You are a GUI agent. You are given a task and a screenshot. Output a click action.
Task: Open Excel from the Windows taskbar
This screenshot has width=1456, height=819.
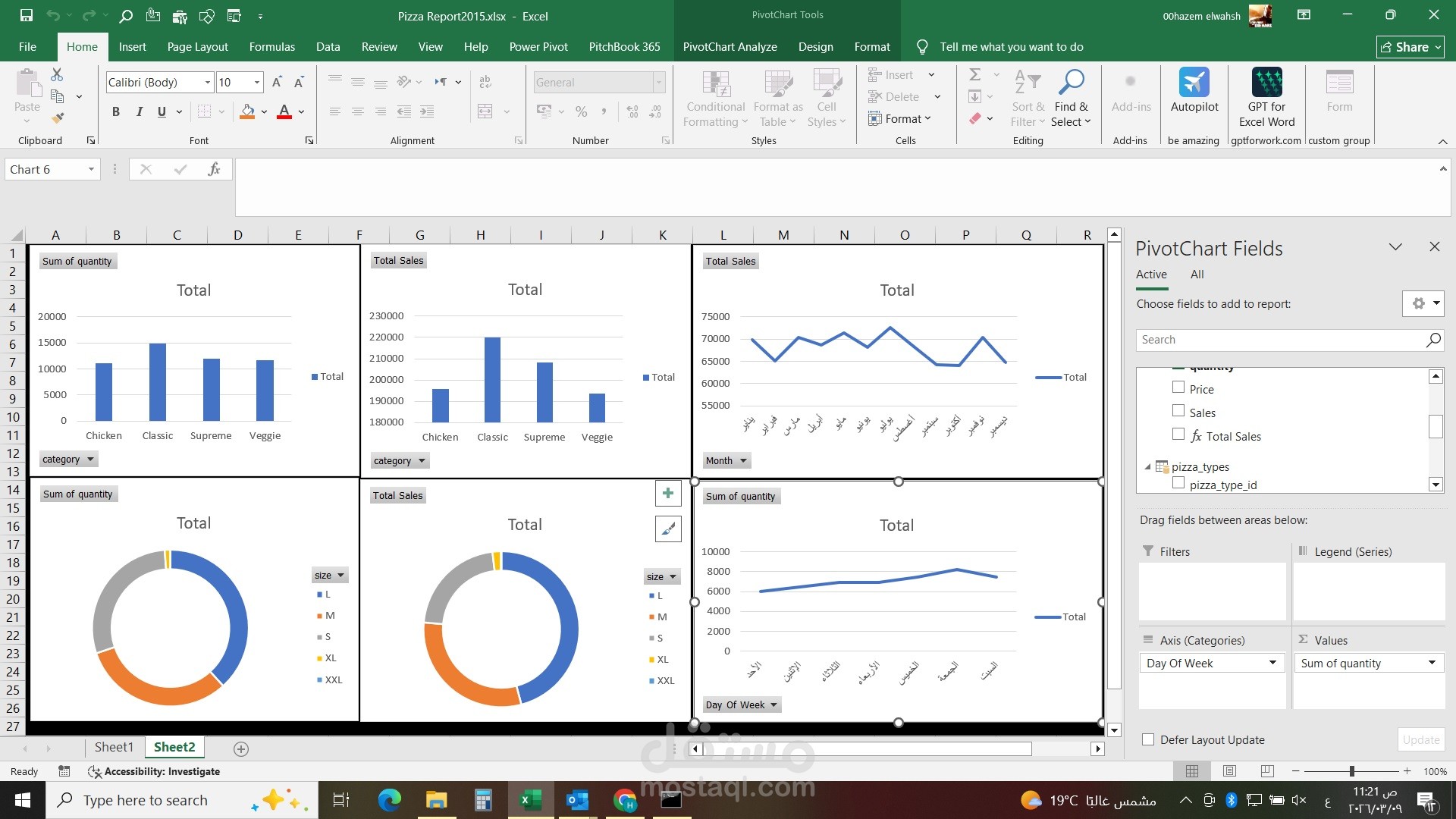pos(530,800)
